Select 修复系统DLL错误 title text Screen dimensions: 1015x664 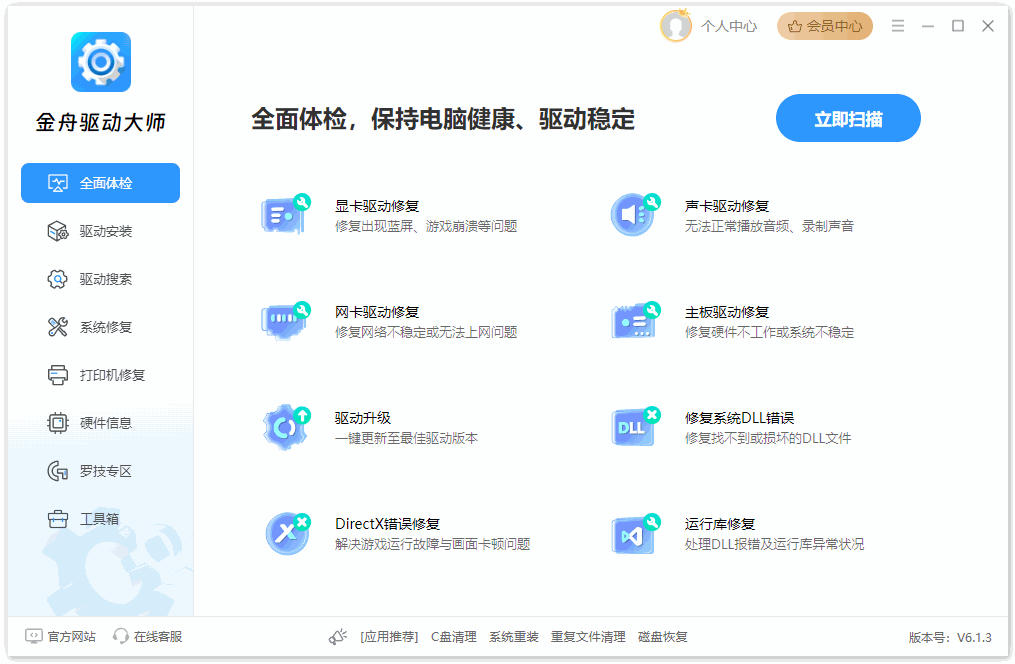pyautogui.click(x=739, y=418)
